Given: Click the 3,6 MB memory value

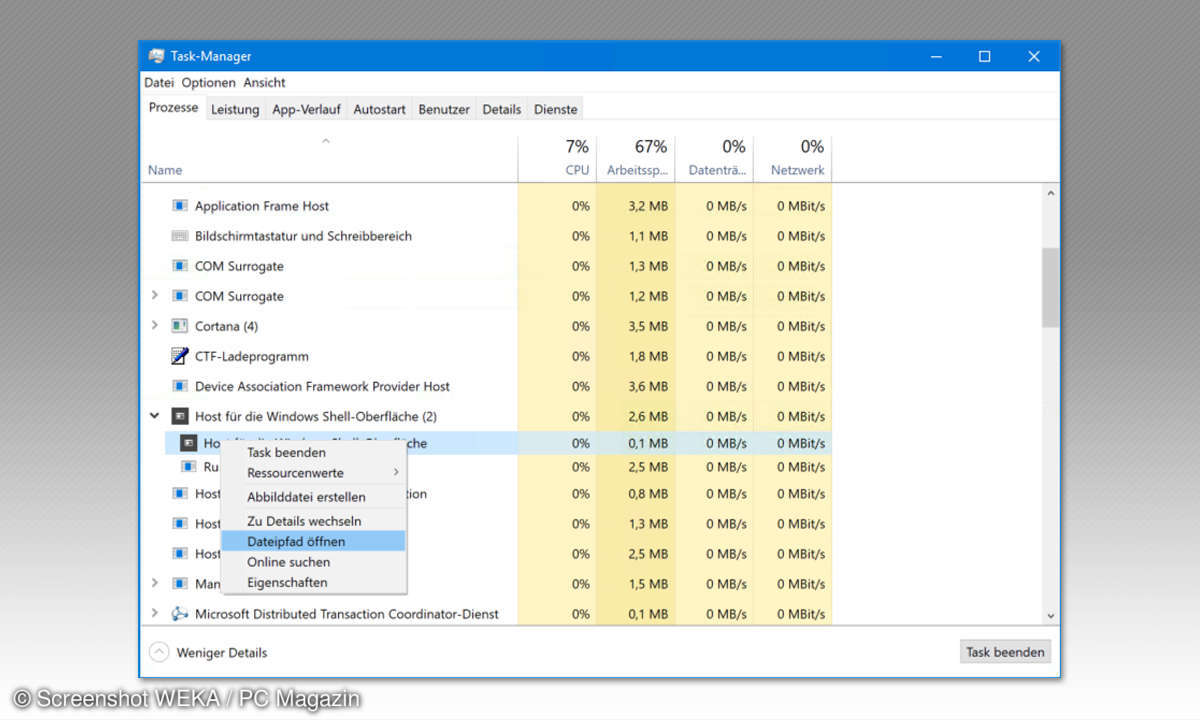Looking at the screenshot, I should [648, 386].
